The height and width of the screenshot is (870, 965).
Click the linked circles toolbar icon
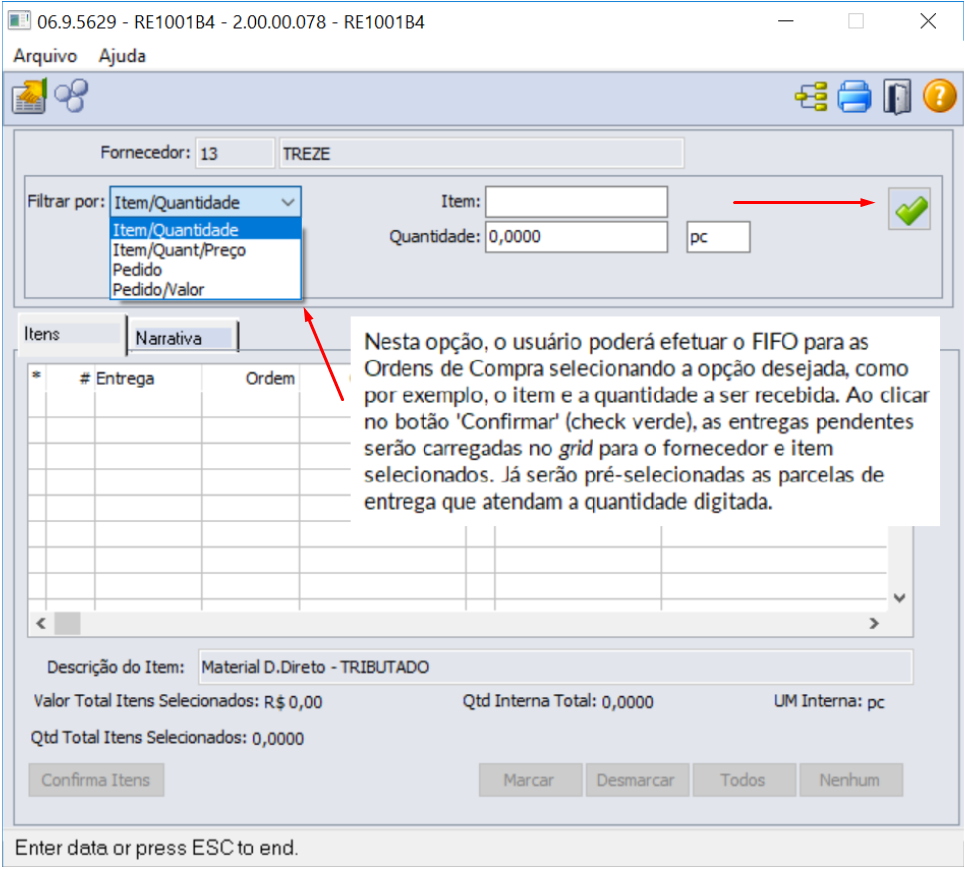tap(71, 96)
